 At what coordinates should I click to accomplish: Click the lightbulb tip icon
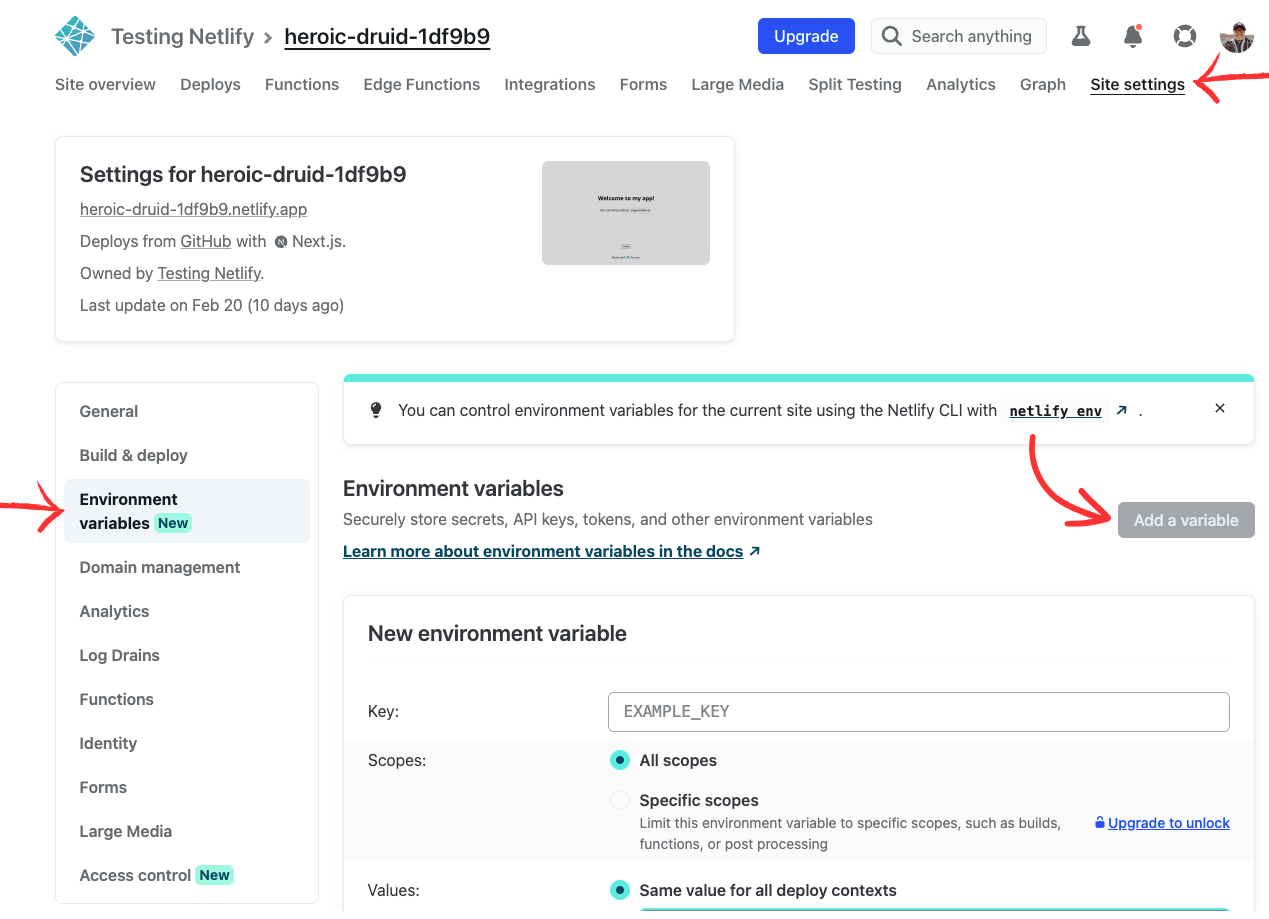pos(376,410)
